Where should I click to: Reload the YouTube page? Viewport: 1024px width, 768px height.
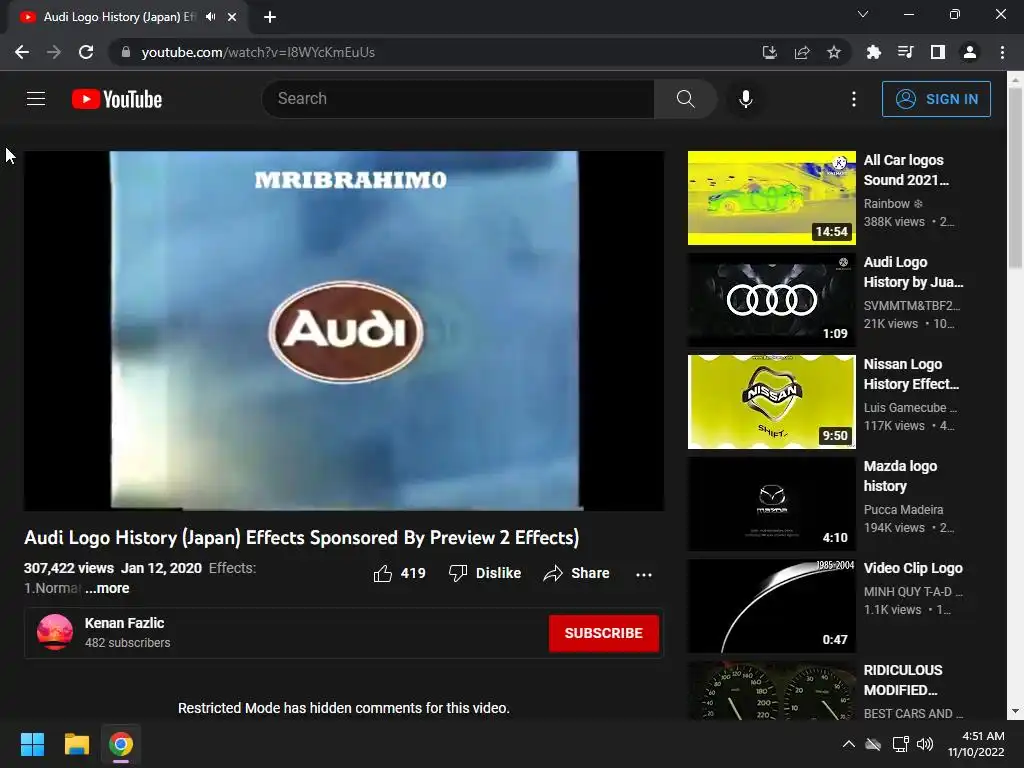tap(86, 52)
